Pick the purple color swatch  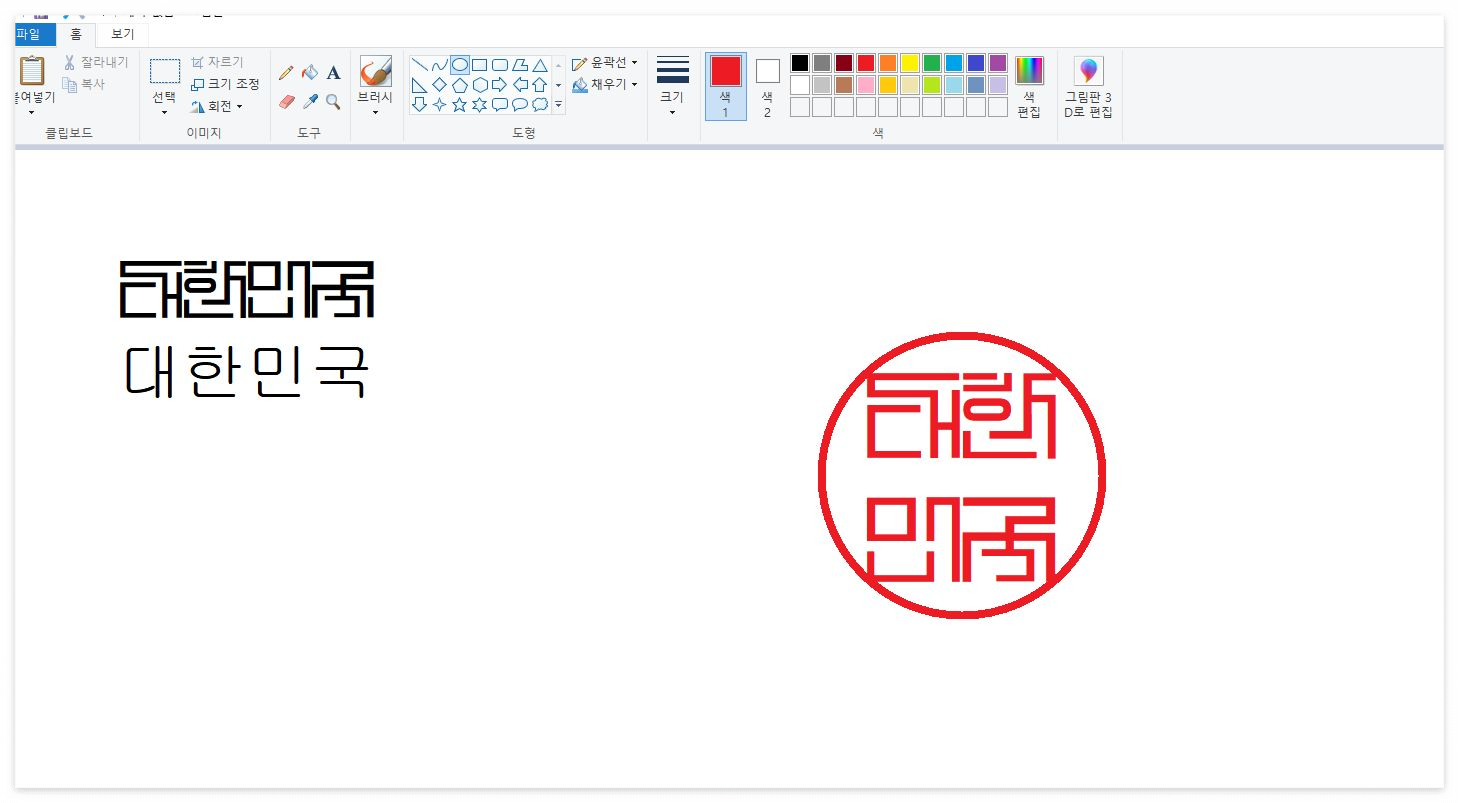(x=997, y=63)
